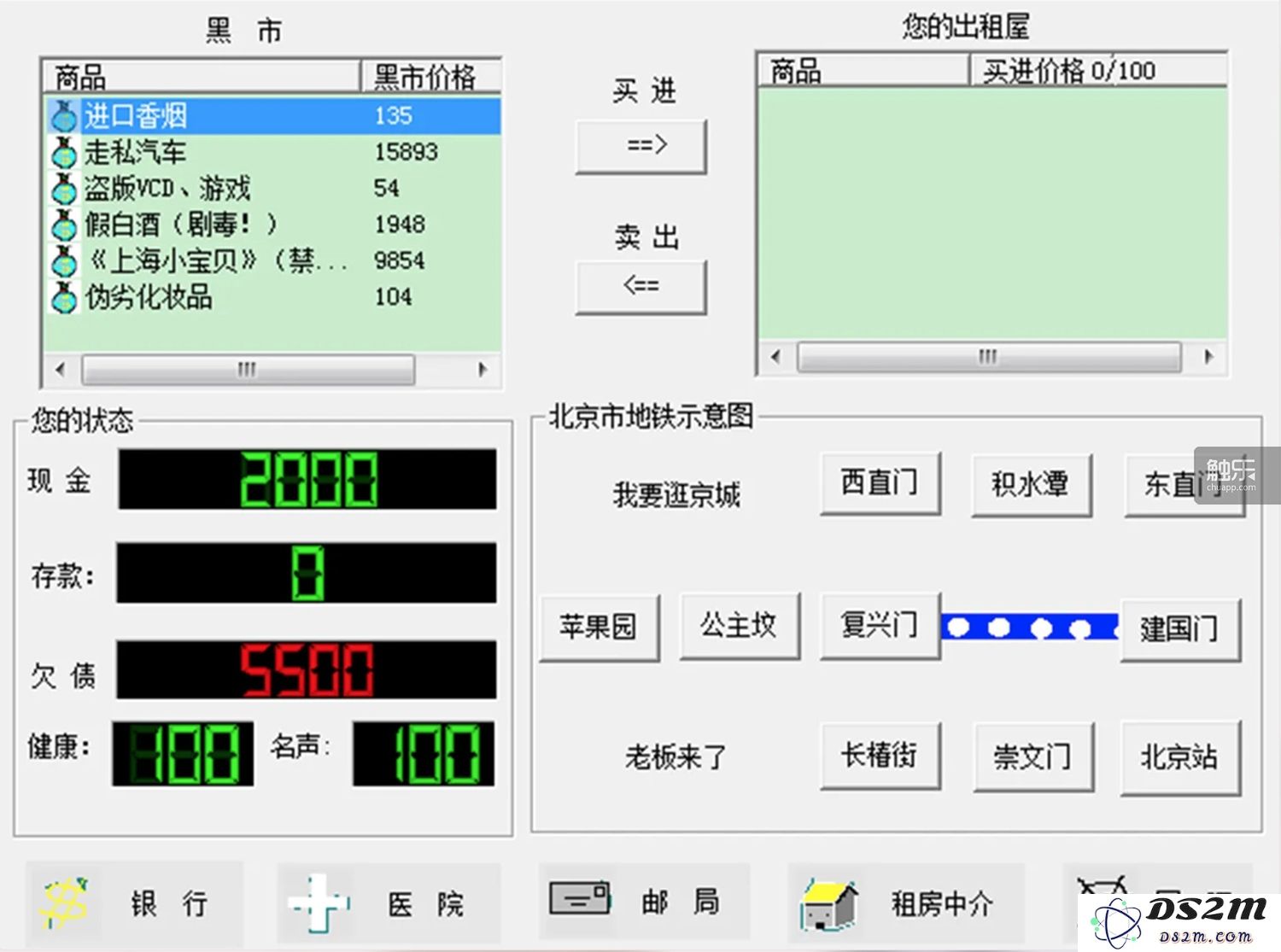Click the 黑市价格 column header
Image resolution: width=1281 pixels, height=952 pixels.
[x=430, y=76]
